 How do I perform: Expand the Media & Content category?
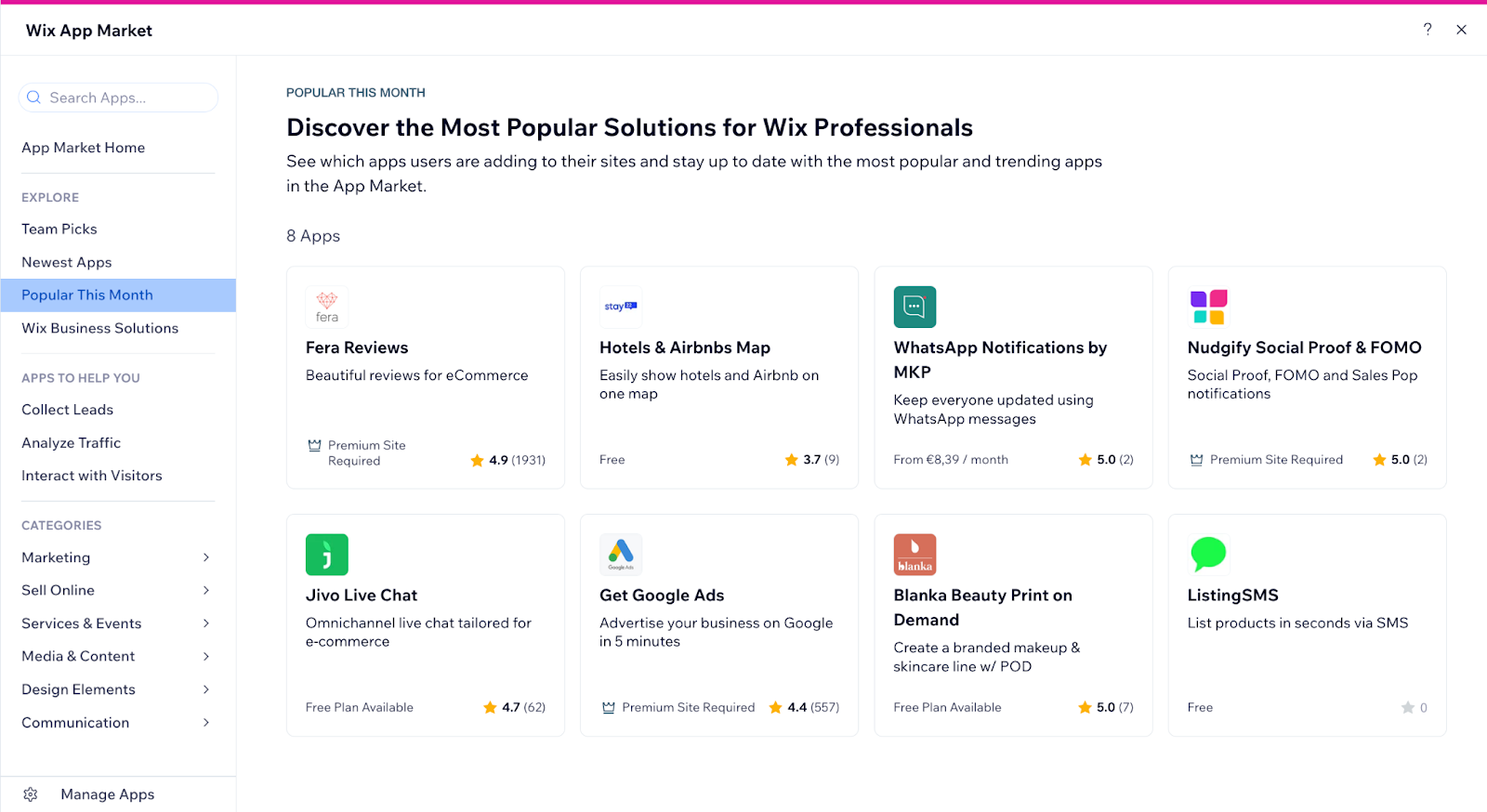[x=206, y=656]
